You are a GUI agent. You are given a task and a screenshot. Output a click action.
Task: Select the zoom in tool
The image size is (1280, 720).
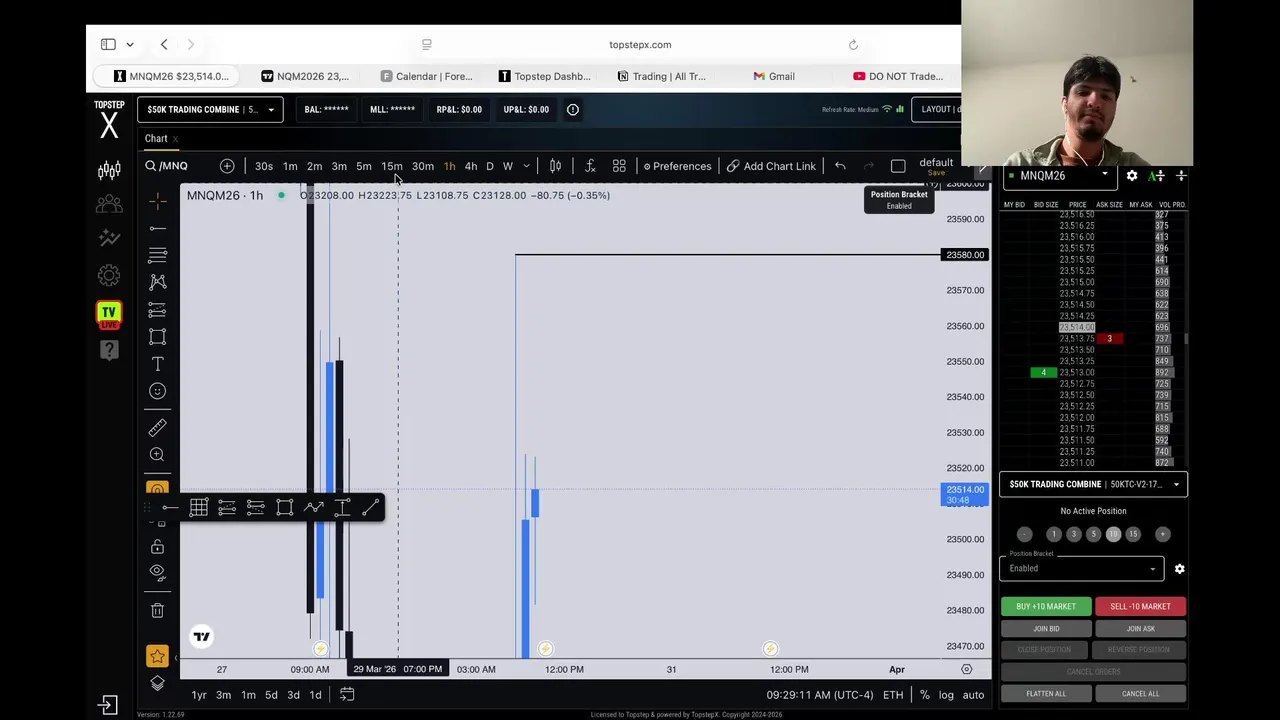click(x=157, y=455)
